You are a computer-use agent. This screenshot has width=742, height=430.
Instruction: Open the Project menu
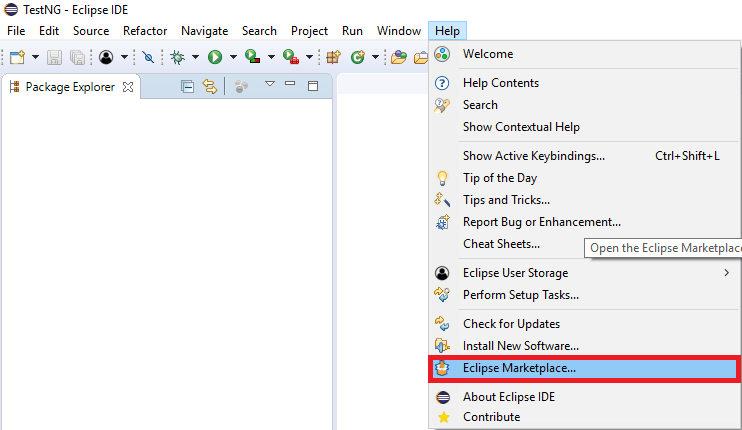pos(309,31)
